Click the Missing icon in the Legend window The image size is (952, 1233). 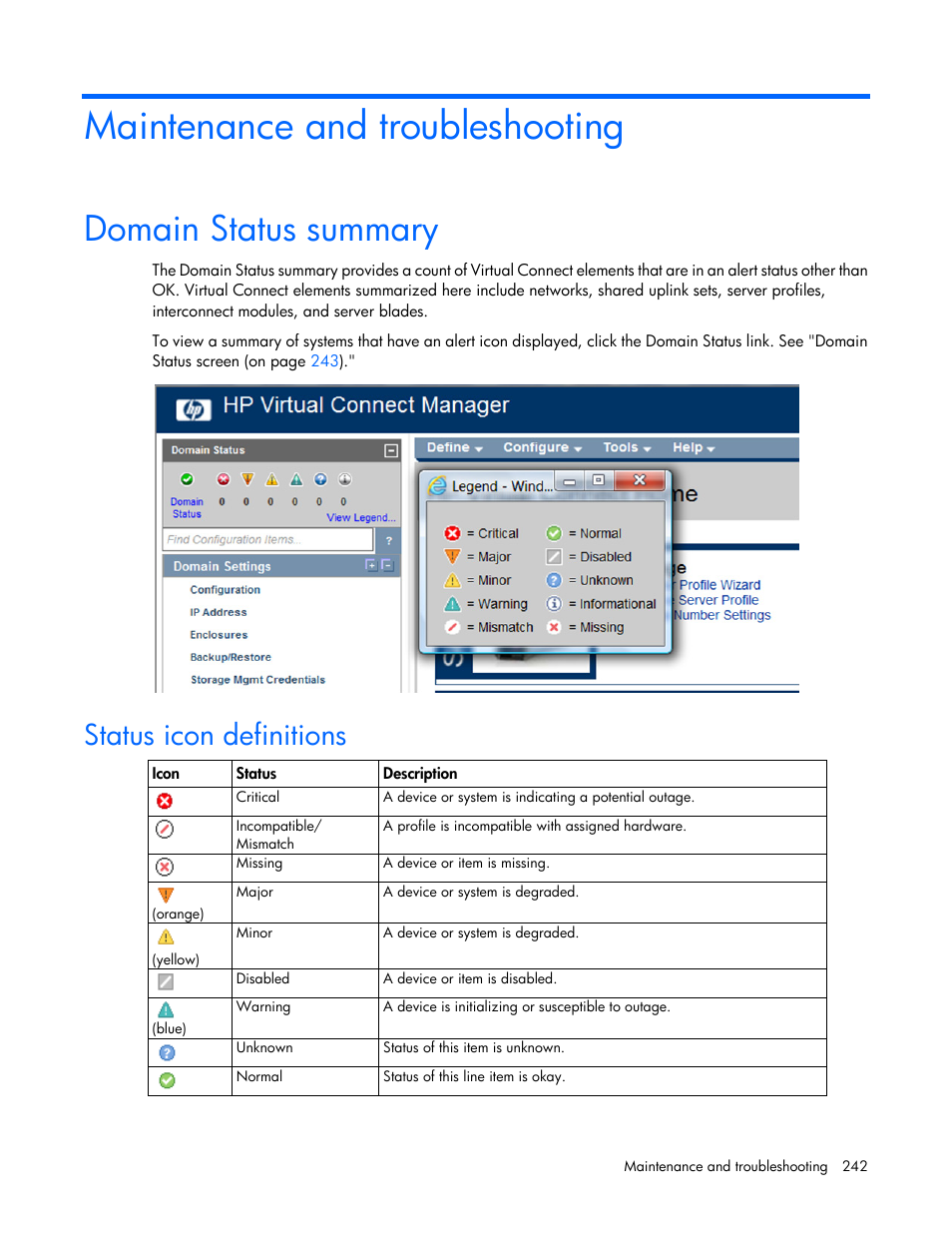(x=554, y=627)
